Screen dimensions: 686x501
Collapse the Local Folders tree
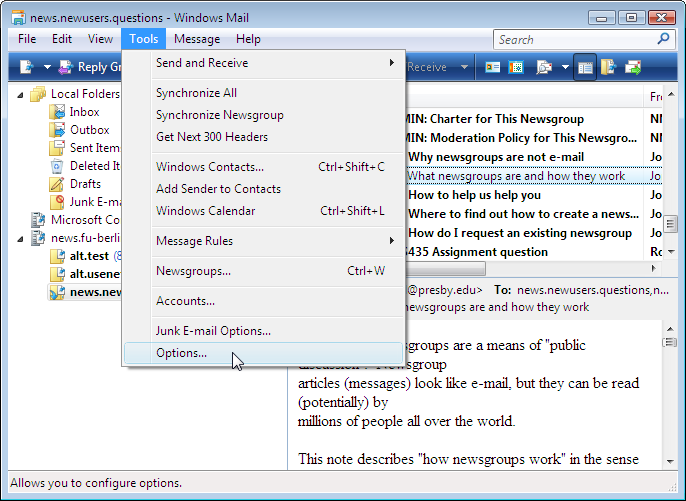23,94
